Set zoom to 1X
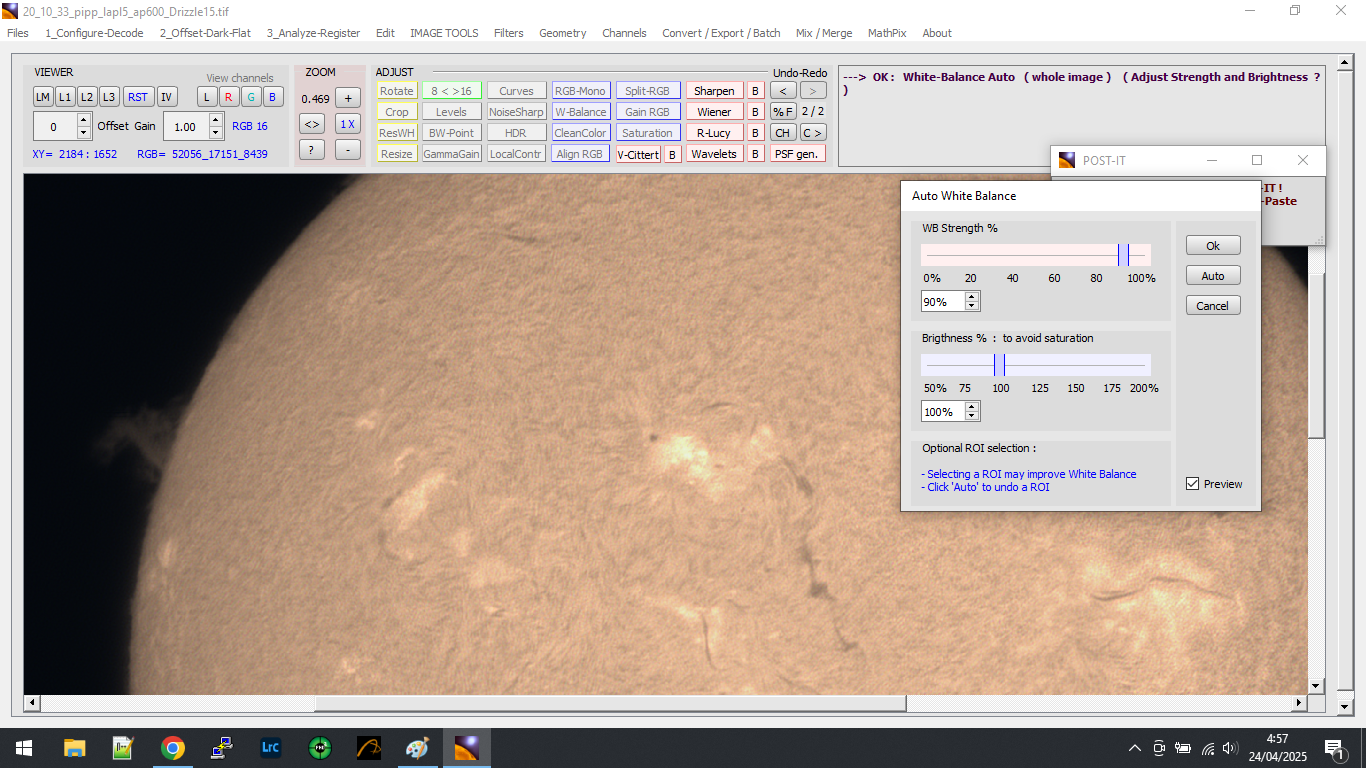Viewport: 1366px width, 768px height. click(x=348, y=124)
